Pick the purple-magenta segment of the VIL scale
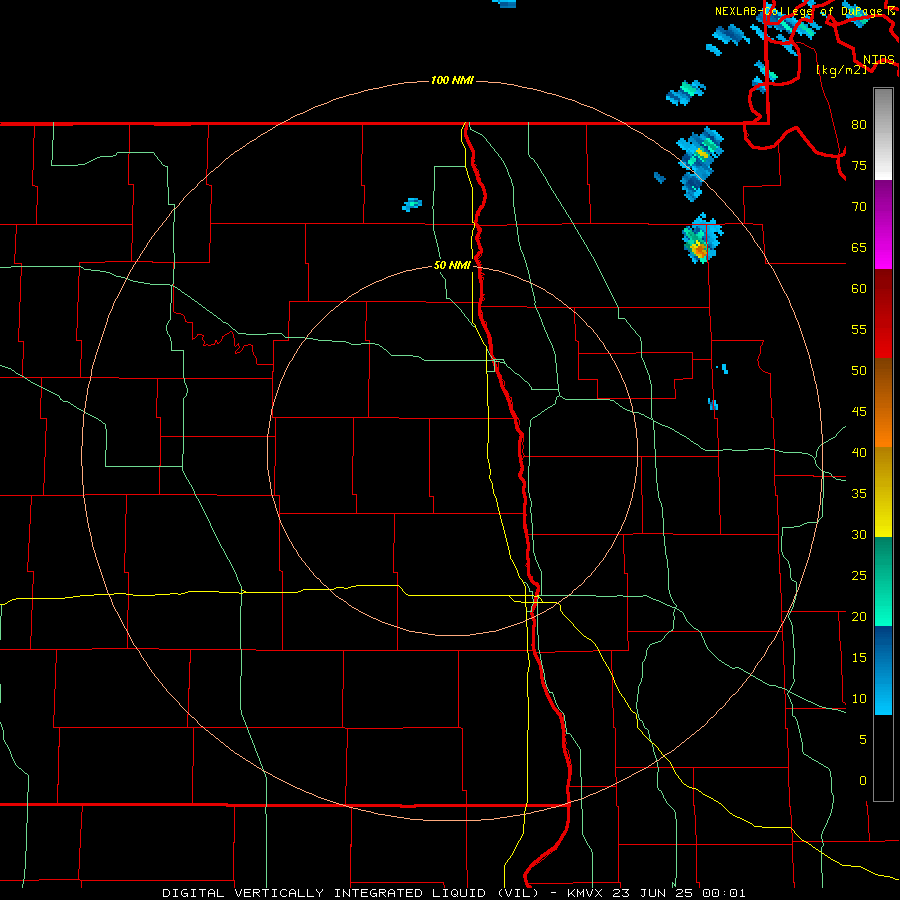This screenshot has width=900, height=900. pyautogui.click(x=883, y=224)
